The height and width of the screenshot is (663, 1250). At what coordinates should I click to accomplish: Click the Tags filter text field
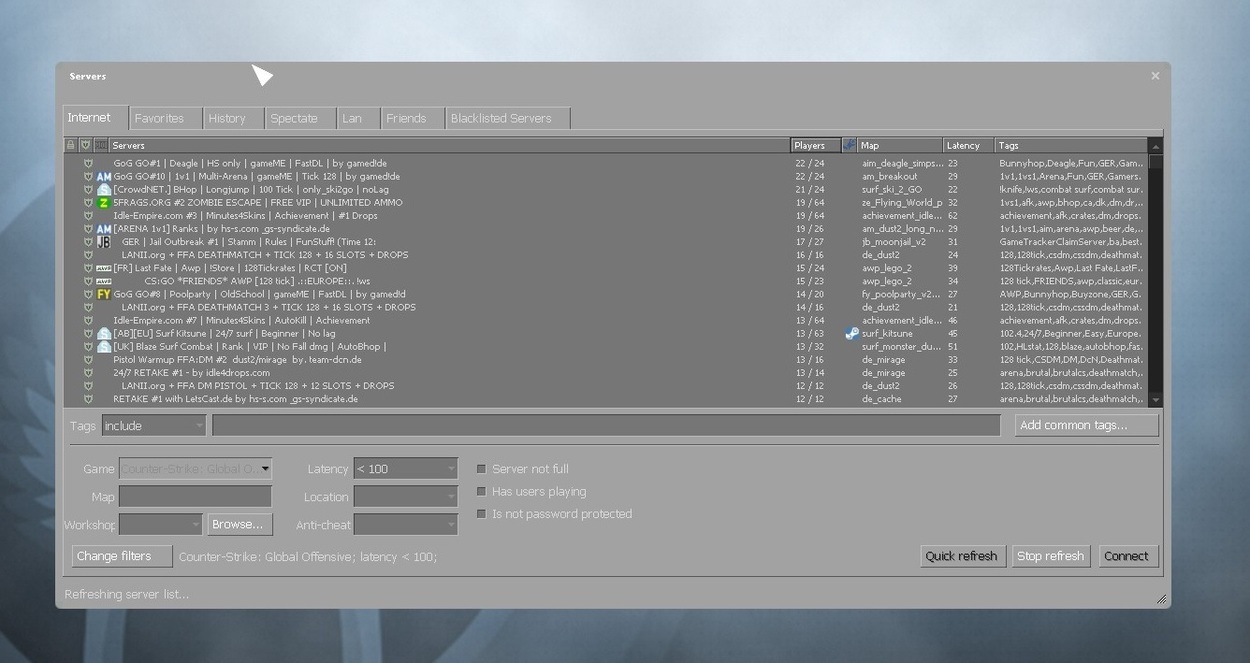point(606,425)
